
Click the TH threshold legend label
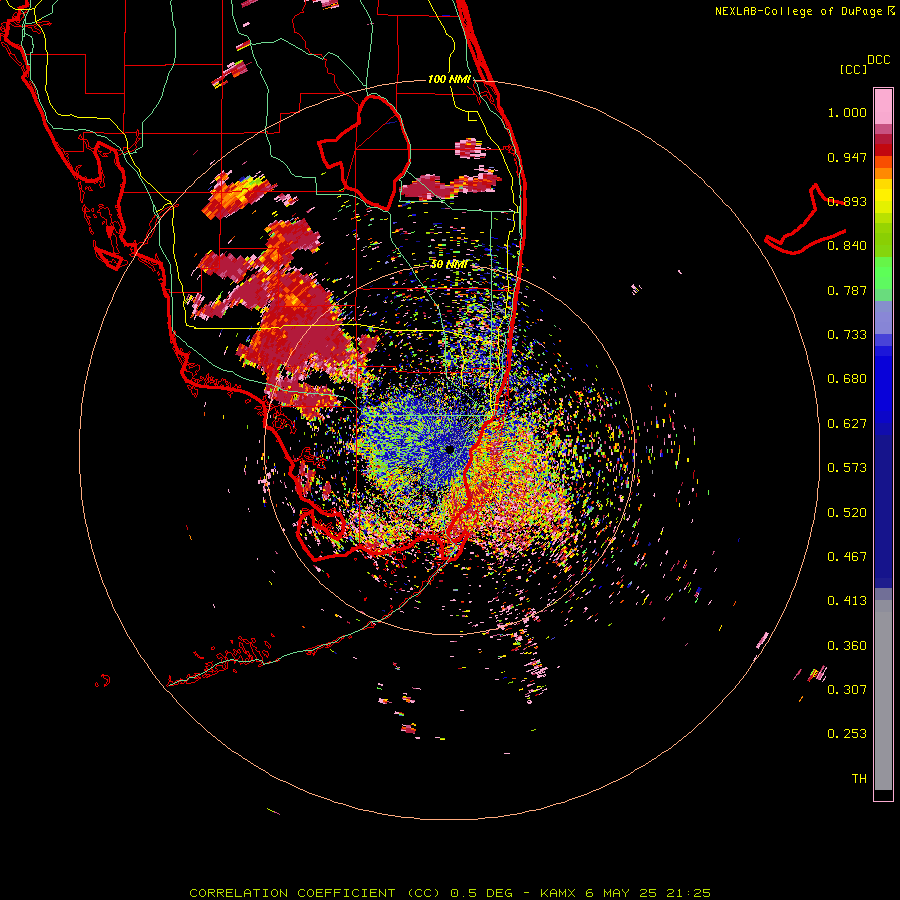tap(859, 779)
